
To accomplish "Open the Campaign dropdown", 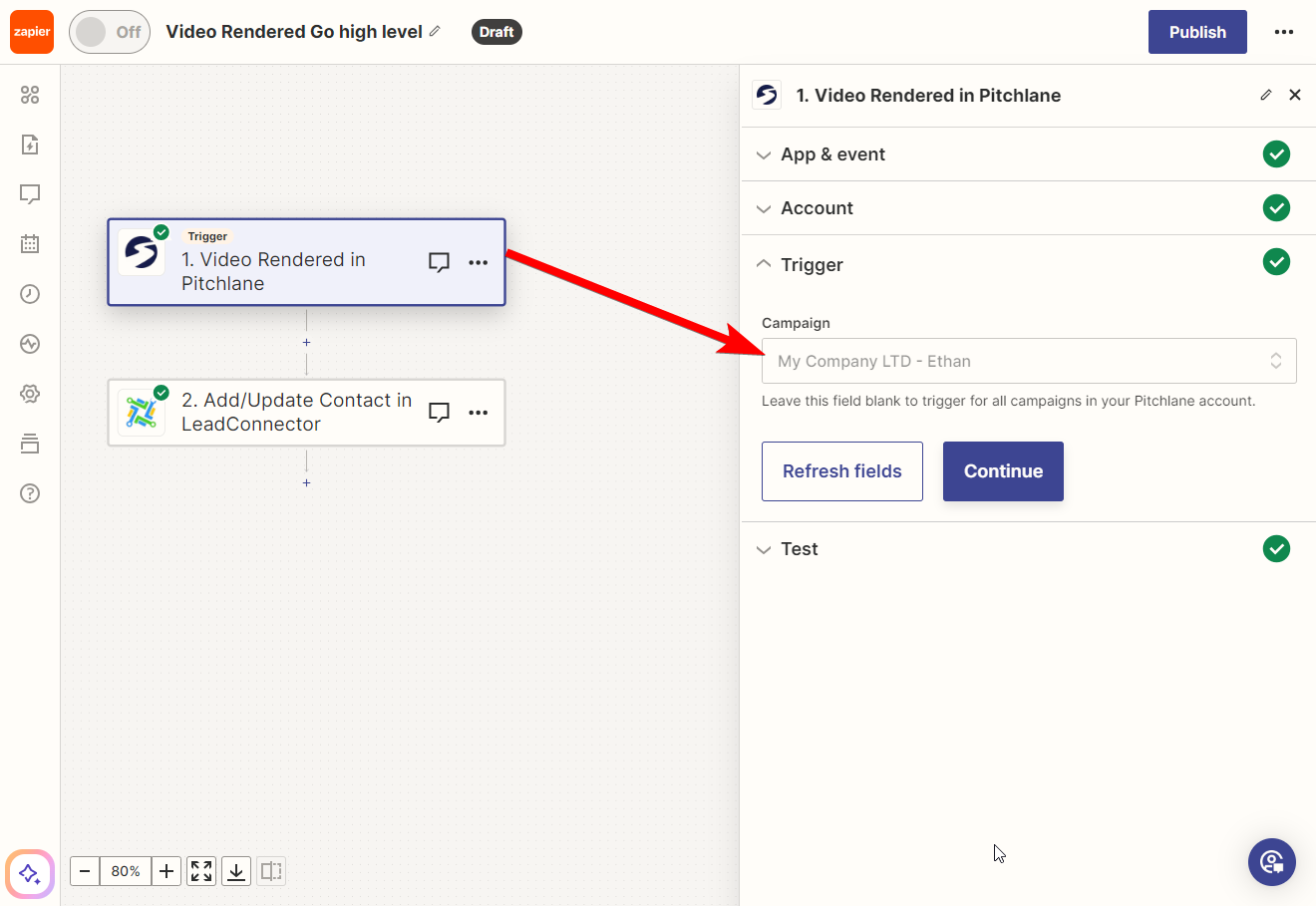I will point(1029,361).
